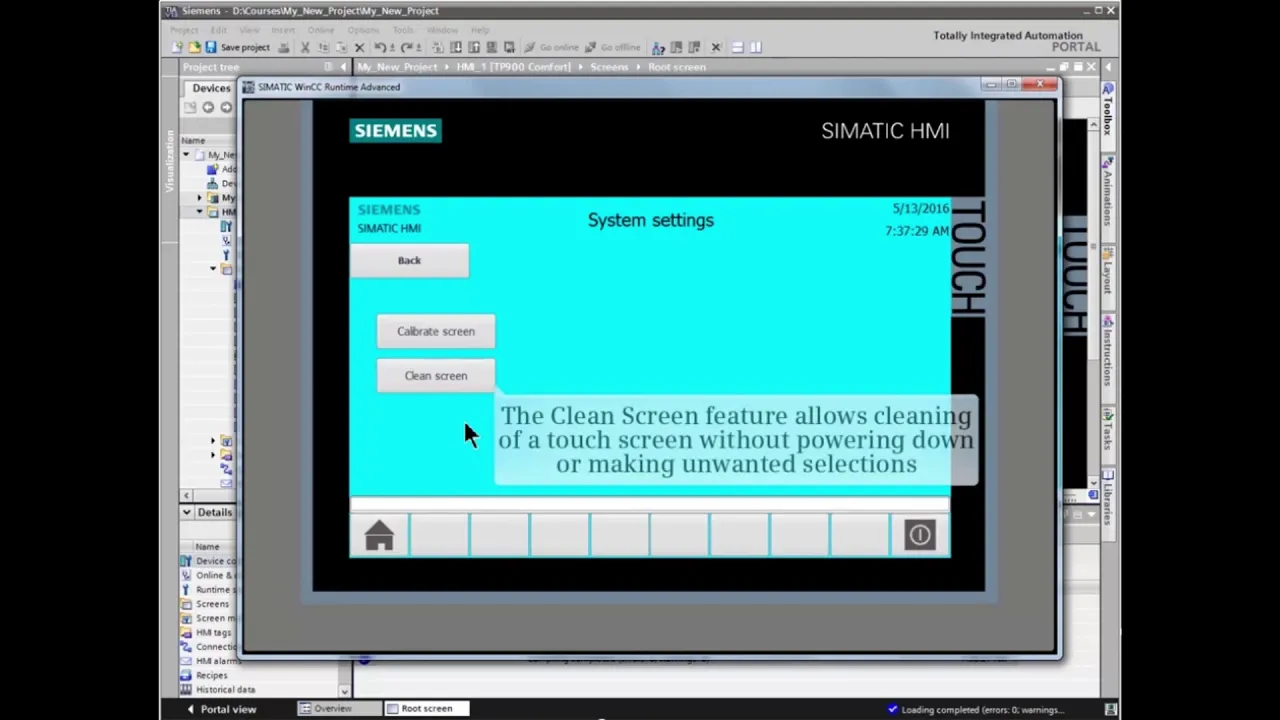The image size is (1280, 720).
Task: Click Recipes in Details view list
Action: click(x=211, y=675)
